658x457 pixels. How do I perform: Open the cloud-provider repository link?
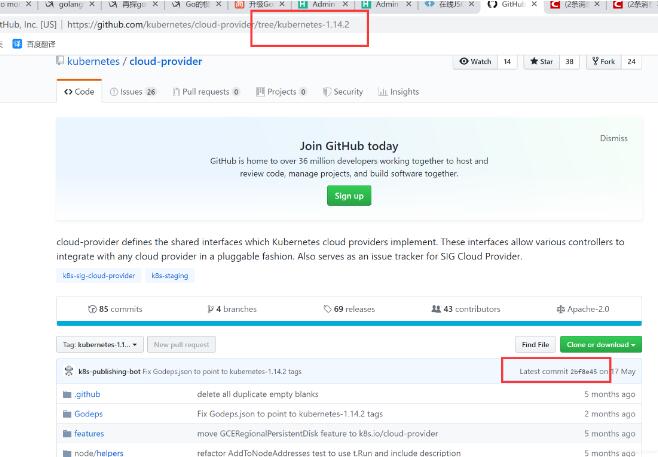tap(165, 61)
